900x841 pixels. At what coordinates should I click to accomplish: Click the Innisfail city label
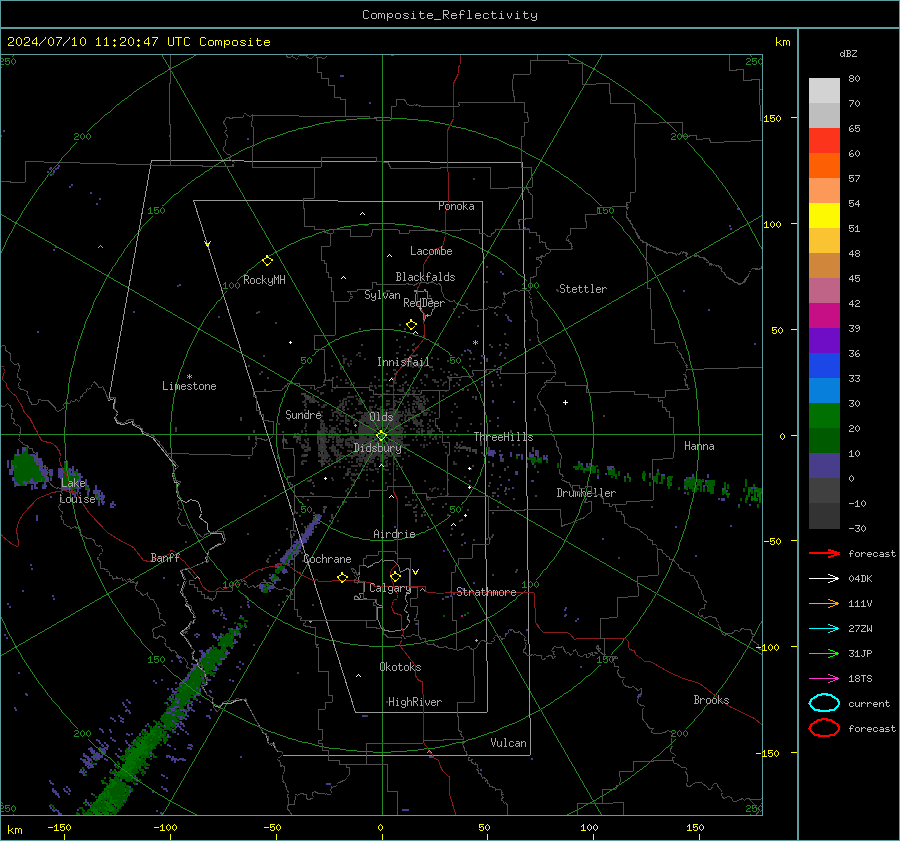pos(403,362)
